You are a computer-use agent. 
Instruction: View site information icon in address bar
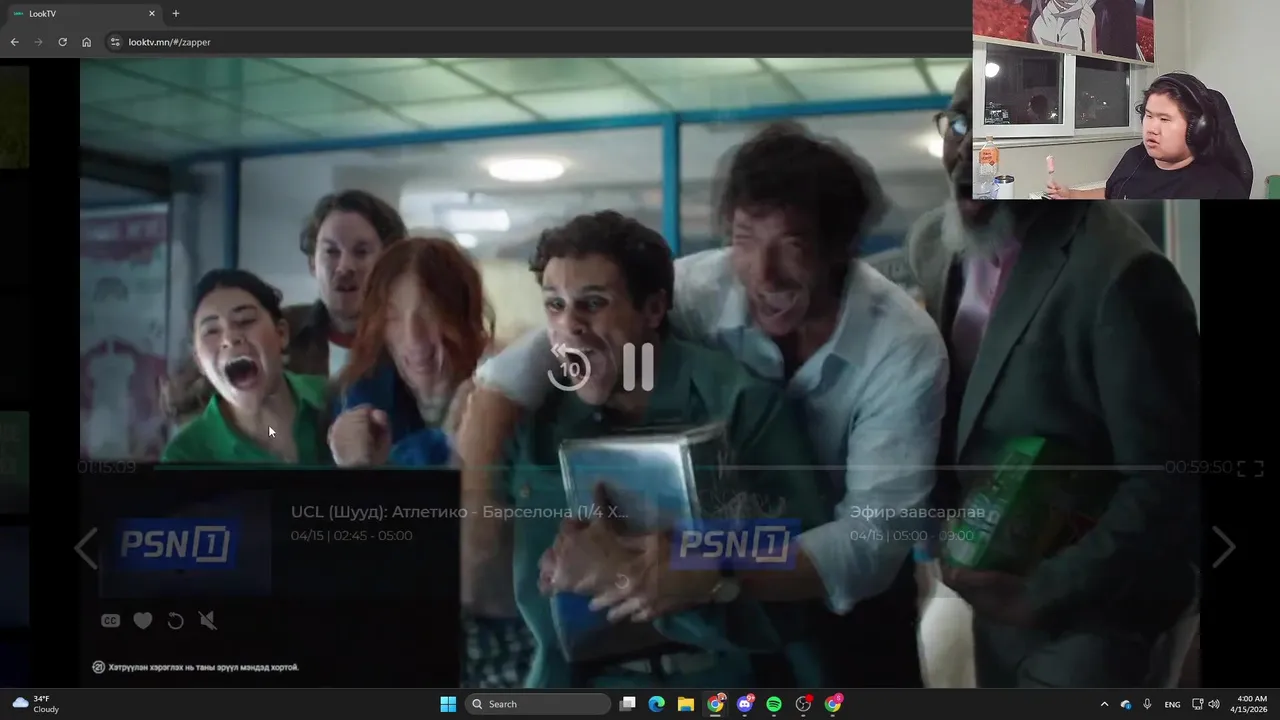pyautogui.click(x=115, y=42)
